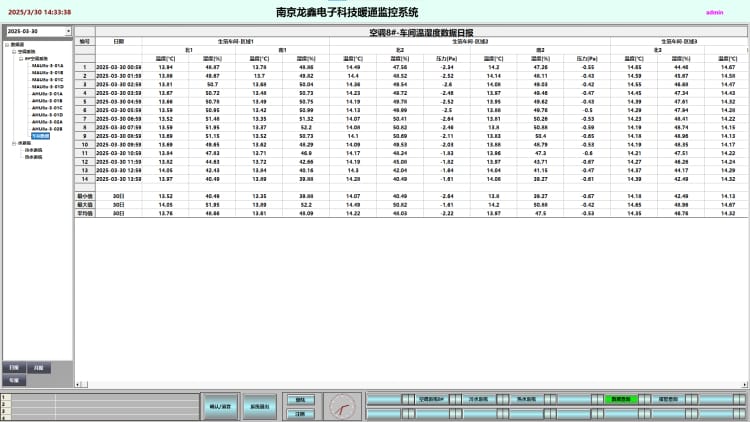
Task: Open the 空调系统B# navigation button
Action: pyautogui.click(x=431, y=398)
